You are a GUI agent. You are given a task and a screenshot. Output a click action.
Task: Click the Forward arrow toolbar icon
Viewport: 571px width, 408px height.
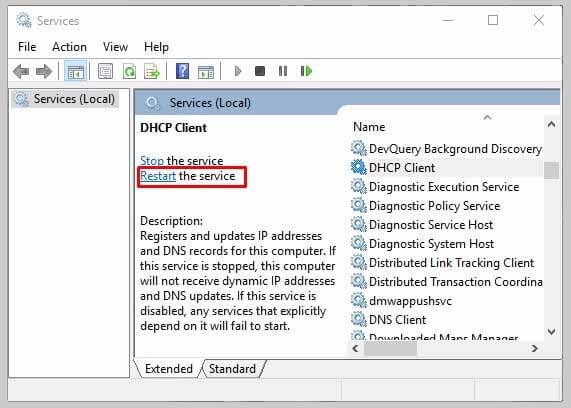44,71
